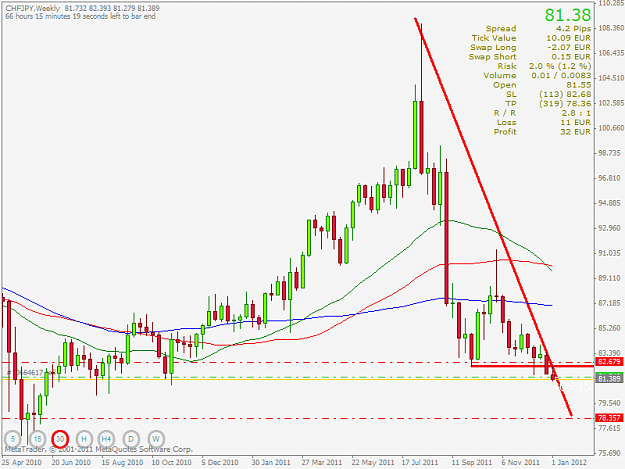Click the R / R value 2.8 : 1
The width and height of the screenshot is (625, 469).
576,113
